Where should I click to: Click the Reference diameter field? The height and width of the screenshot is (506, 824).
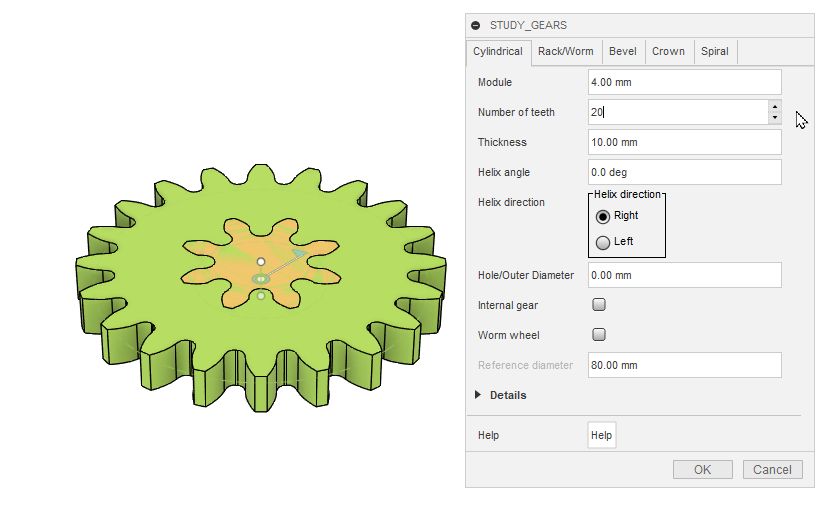pos(684,365)
